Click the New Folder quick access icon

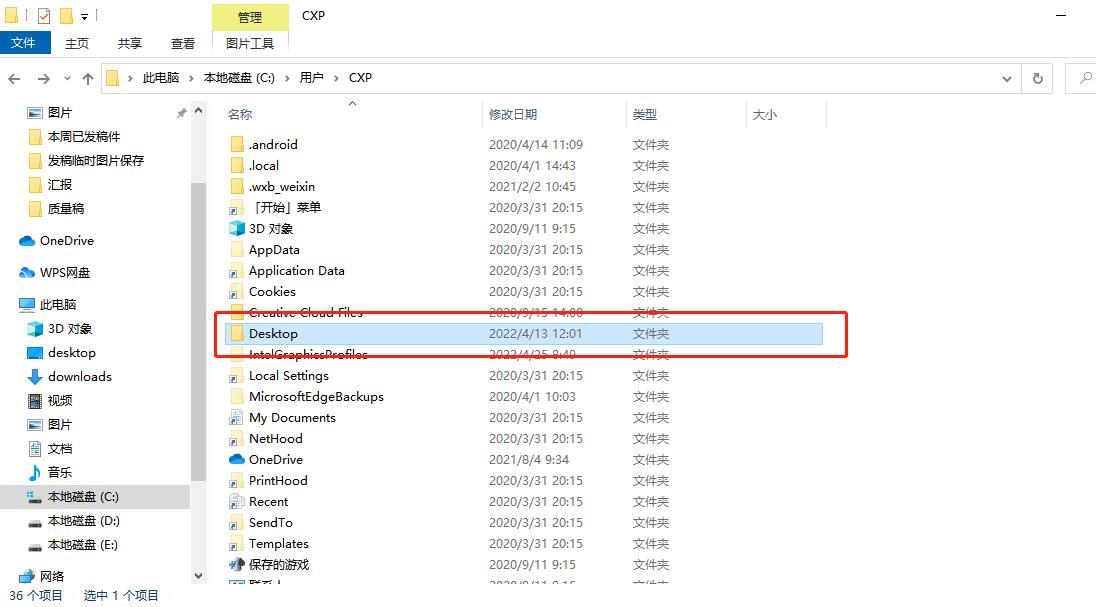tap(66, 15)
